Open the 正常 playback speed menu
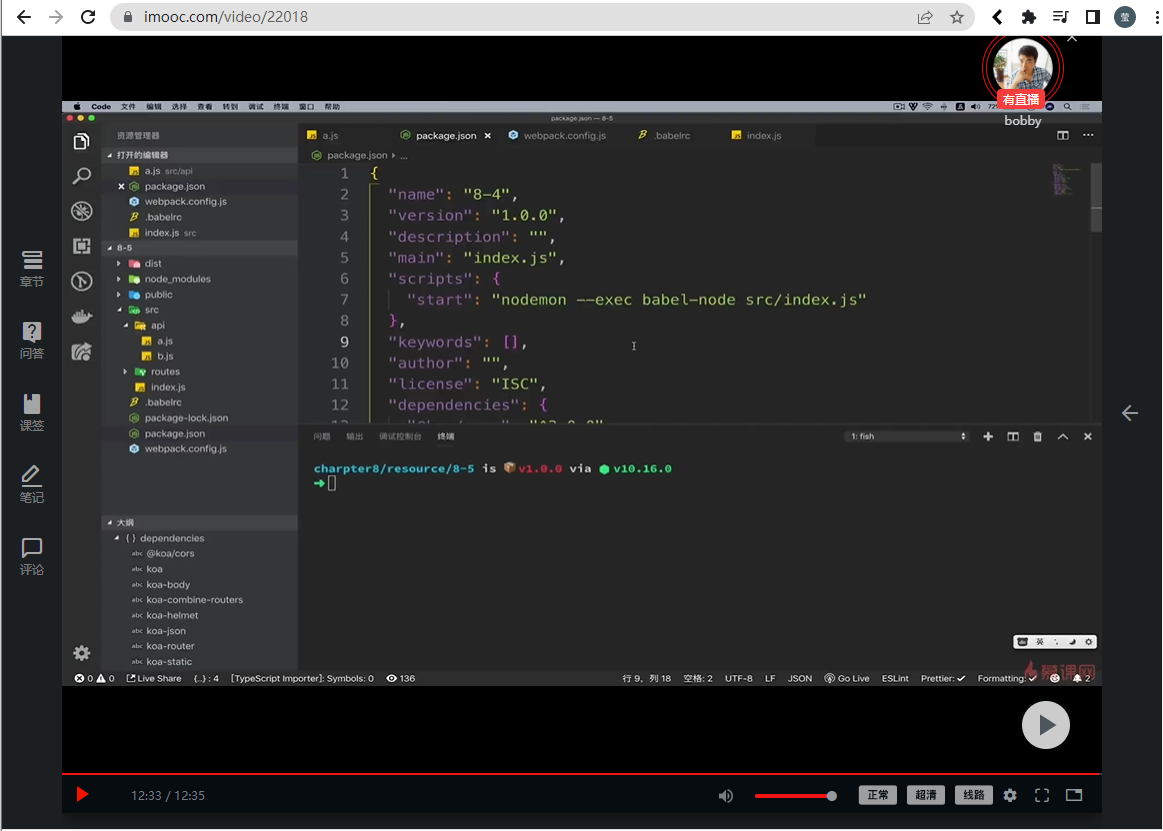The height and width of the screenshot is (831, 1163). (x=877, y=795)
